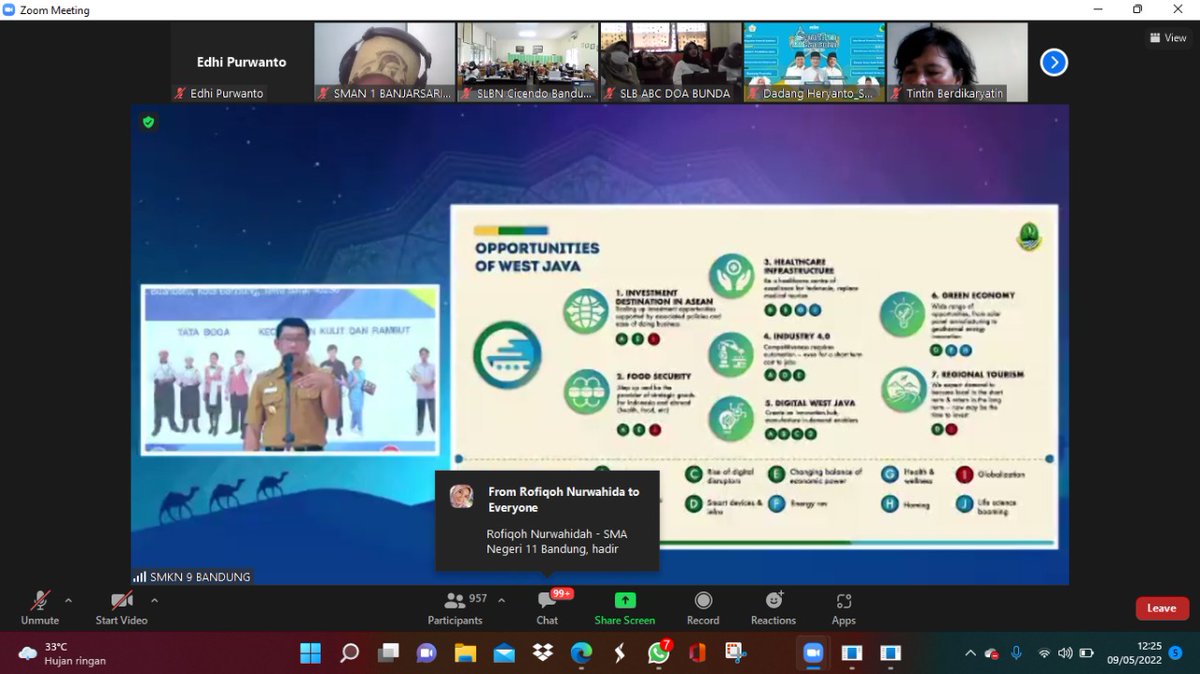Show hidden system tray icons

(969, 653)
